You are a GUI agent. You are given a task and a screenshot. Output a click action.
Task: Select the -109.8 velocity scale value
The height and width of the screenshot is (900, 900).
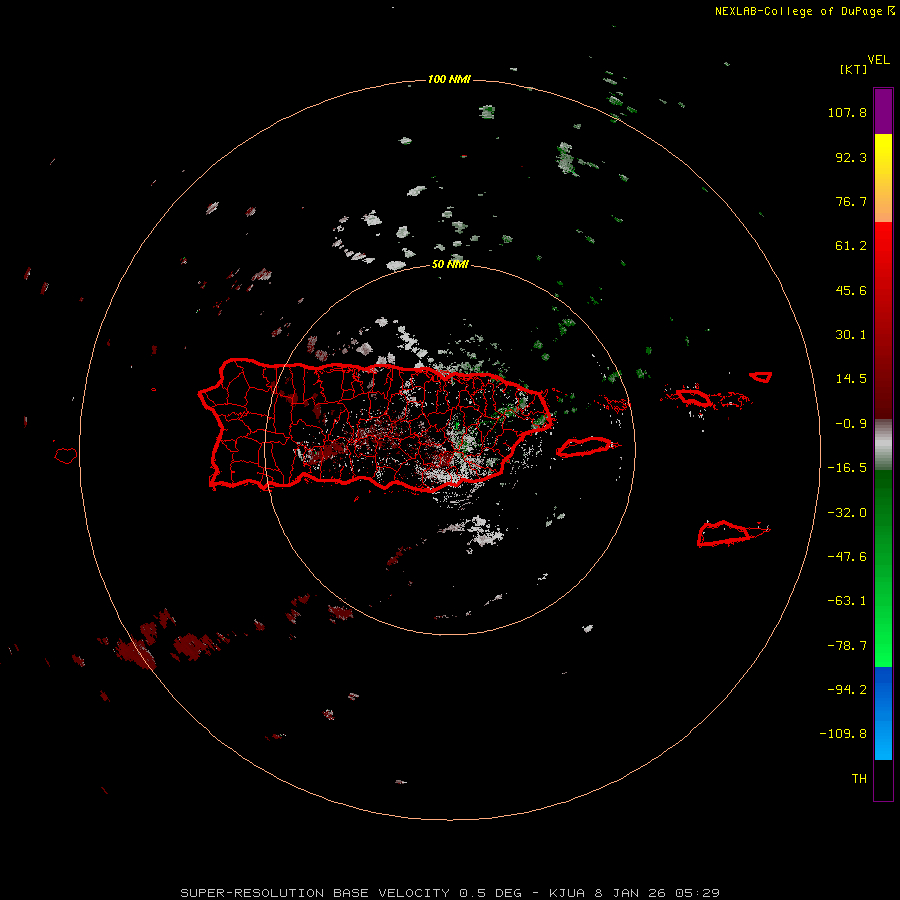(x=843, y=734)
